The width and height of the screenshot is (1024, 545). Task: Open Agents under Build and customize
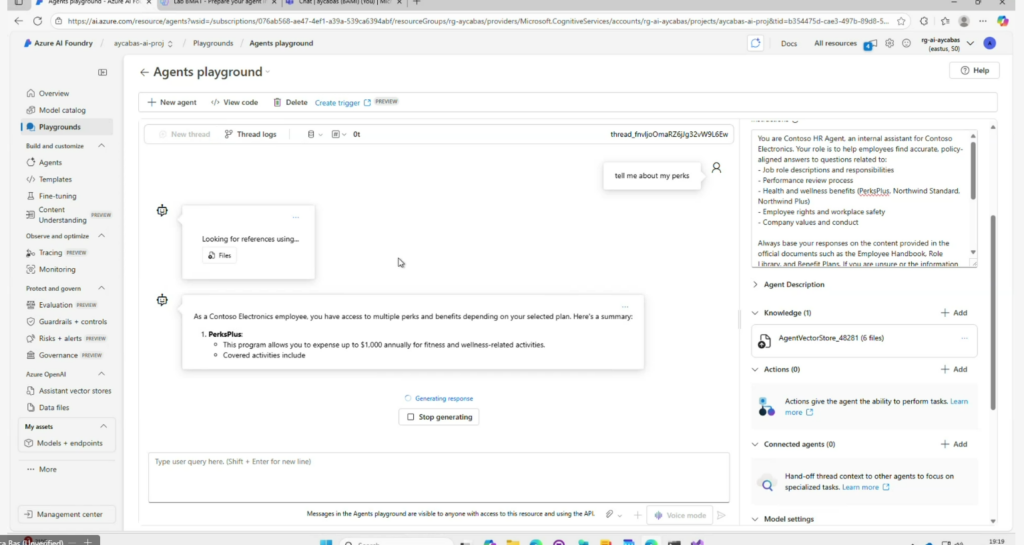point(50,163)
